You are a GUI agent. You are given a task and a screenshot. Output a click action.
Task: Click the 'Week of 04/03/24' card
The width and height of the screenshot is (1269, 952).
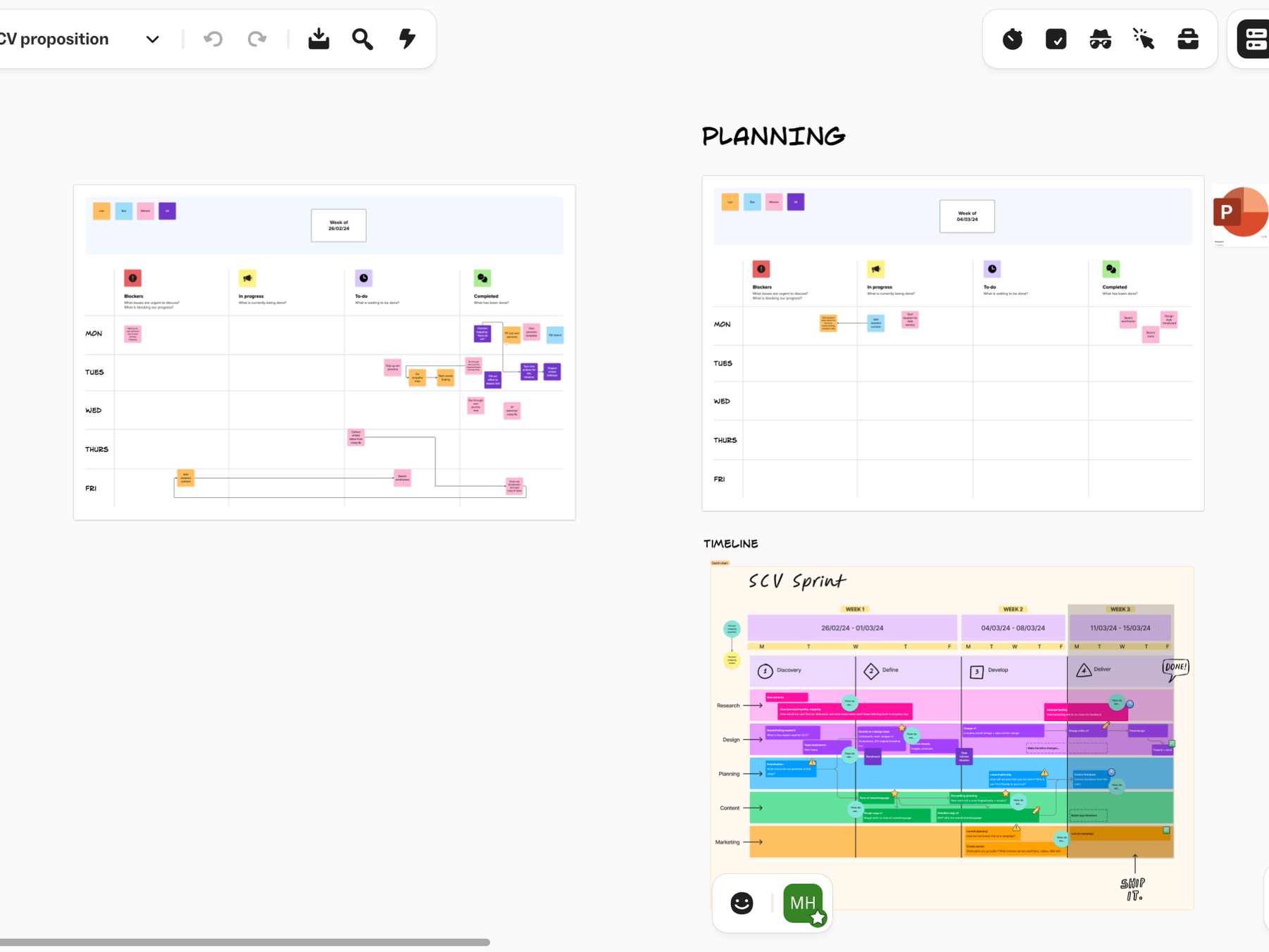click(x=967, y=216)
